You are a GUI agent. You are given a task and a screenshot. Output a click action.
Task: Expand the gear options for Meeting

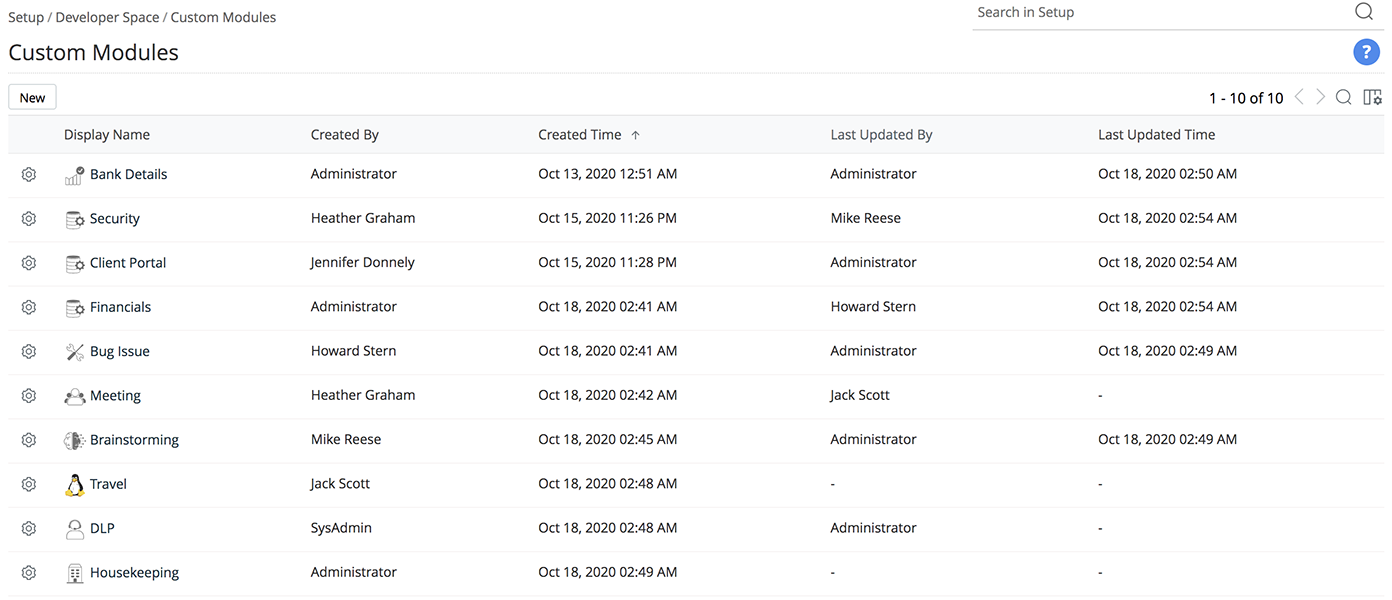(x=29, y=396)
